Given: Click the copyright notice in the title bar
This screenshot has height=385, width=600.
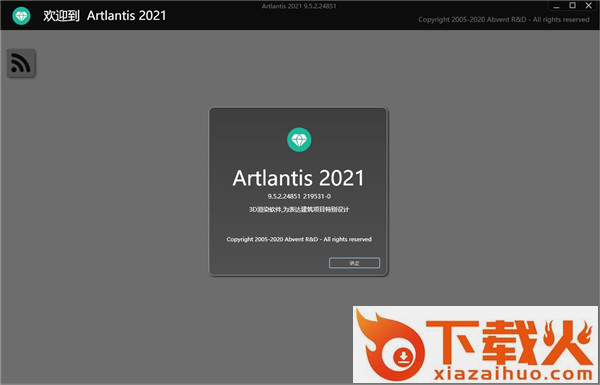Looking at the screenshot, I should pyautogui.click(x=504, y=20).
